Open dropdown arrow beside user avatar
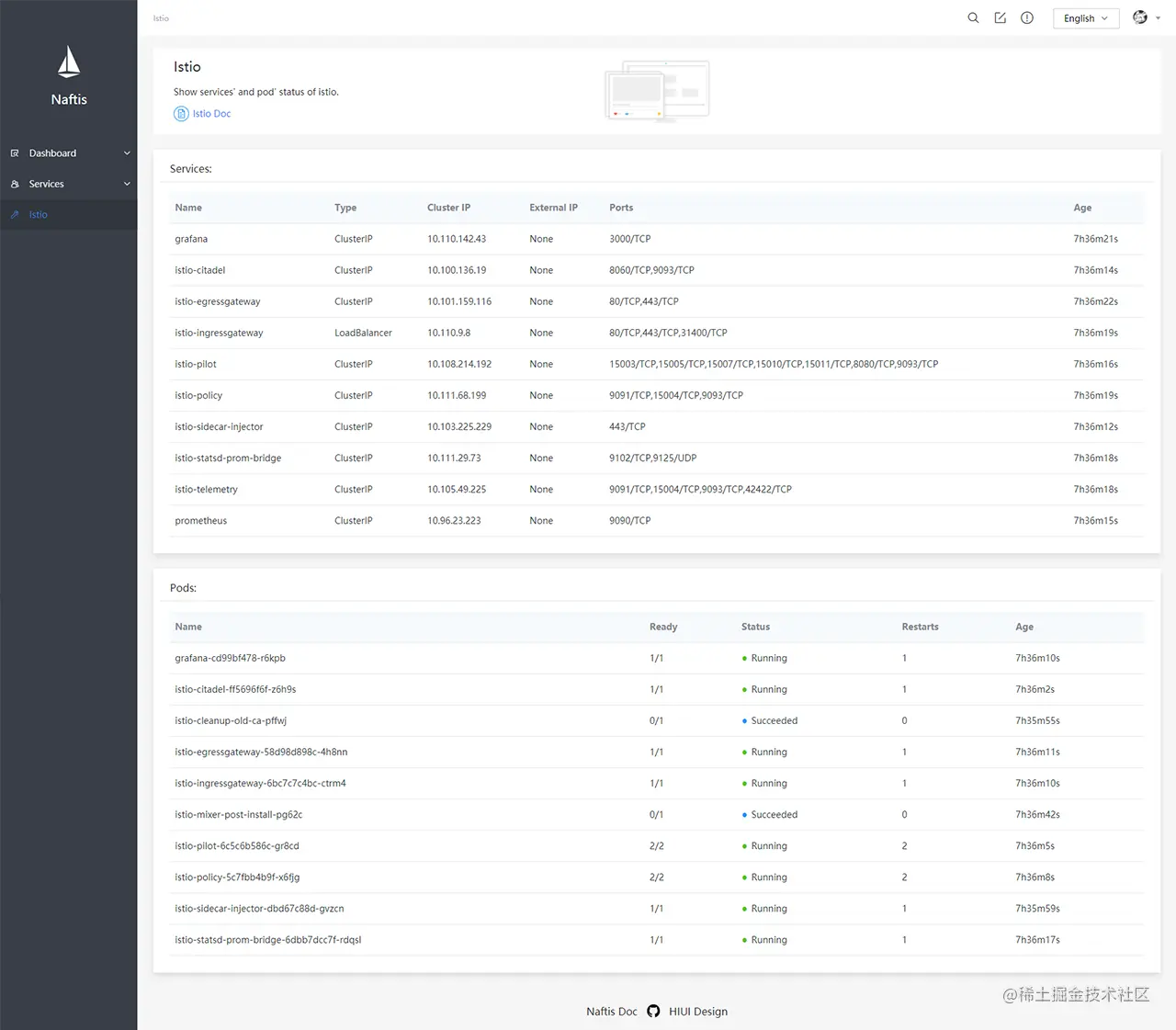The width and height of the screenshot is (1176, 1030). 1158,18
